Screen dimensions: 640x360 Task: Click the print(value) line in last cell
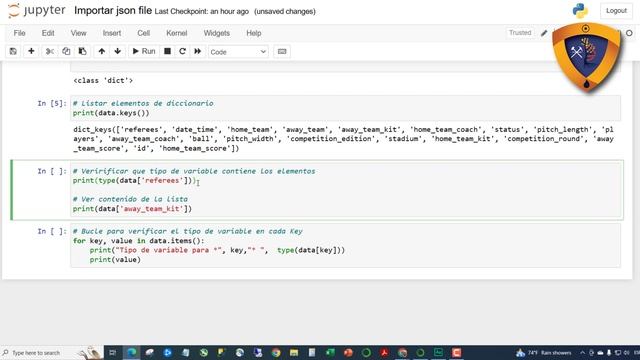[x=115, y=260]
